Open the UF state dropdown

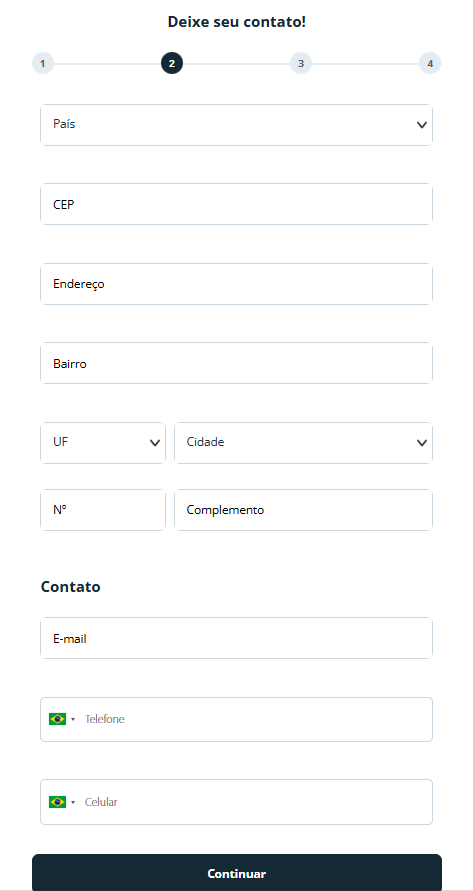click(103, 443)
